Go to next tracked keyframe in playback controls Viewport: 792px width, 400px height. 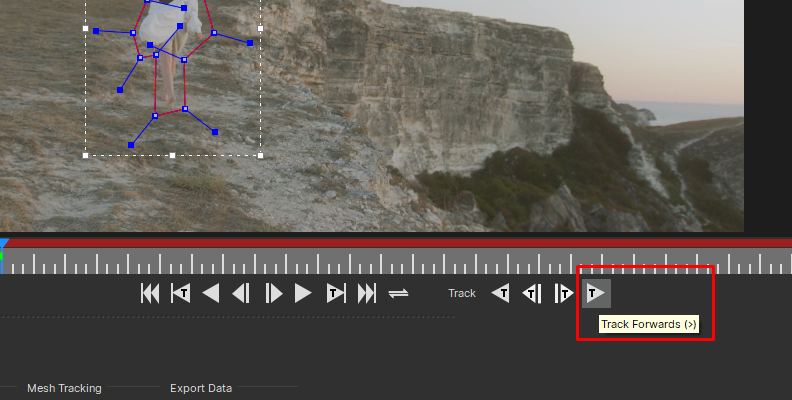[x=336, y=293]
